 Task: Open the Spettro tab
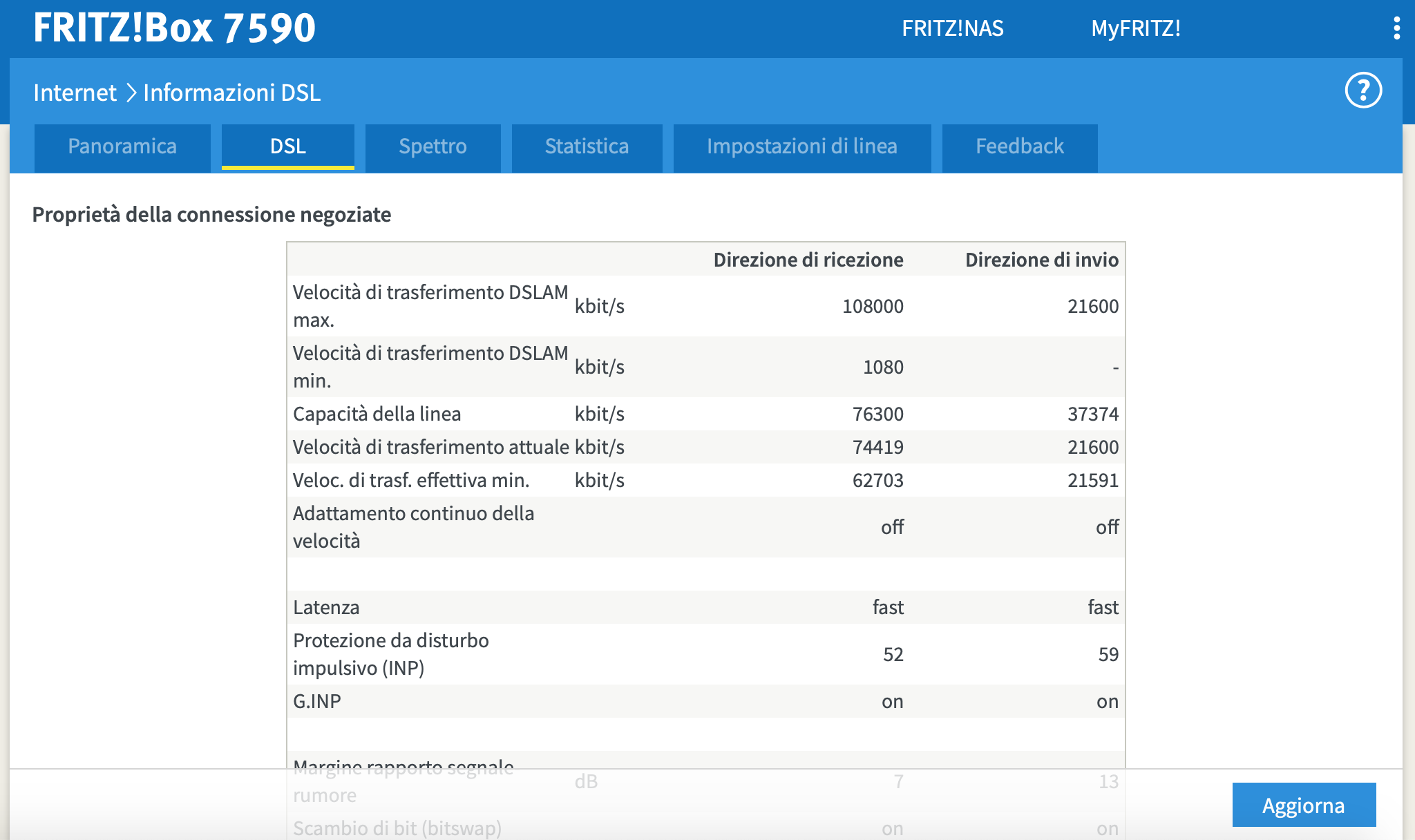[433, 146]
